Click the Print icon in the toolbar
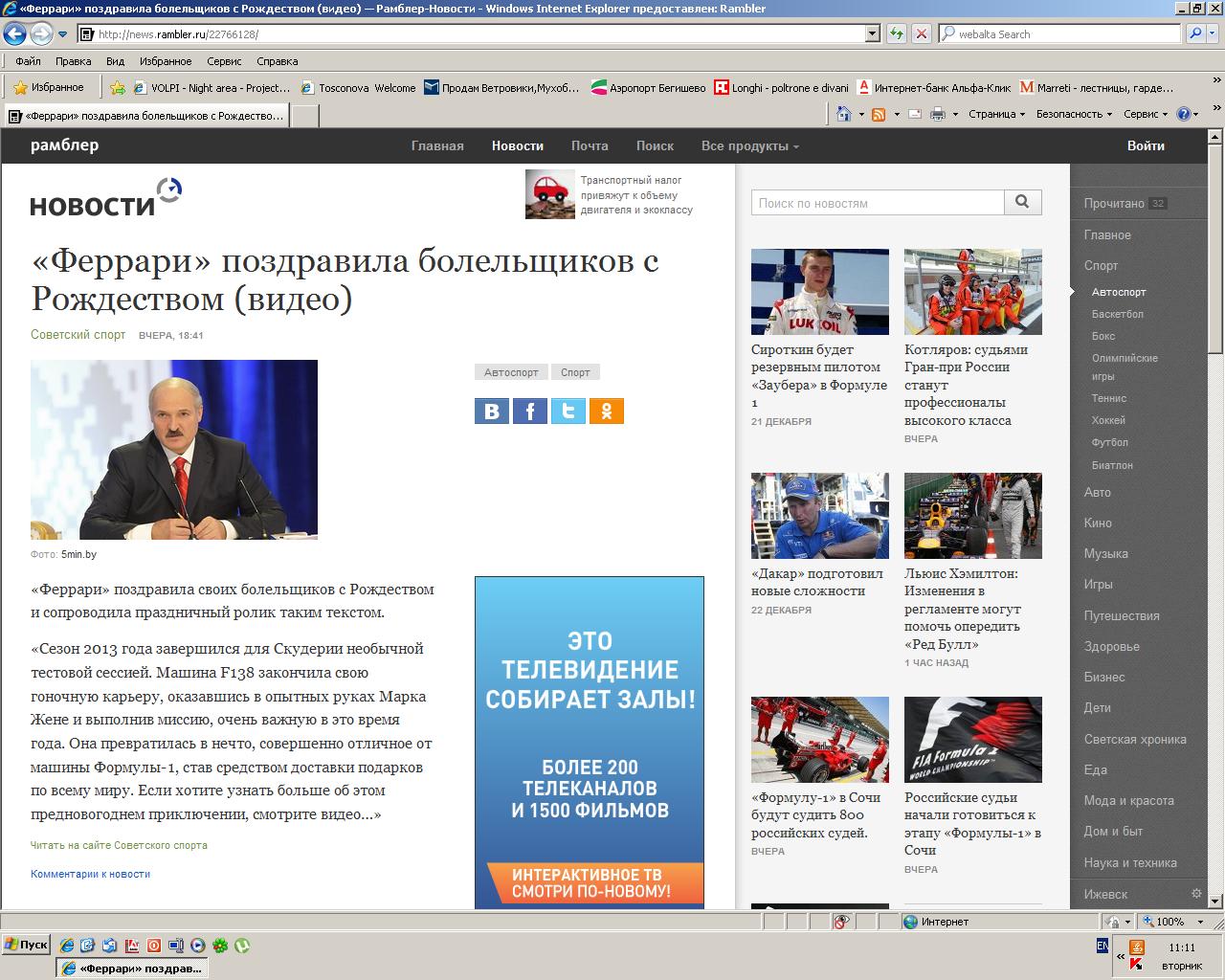This screenshot has height=980, width=1225. point(937,114)
